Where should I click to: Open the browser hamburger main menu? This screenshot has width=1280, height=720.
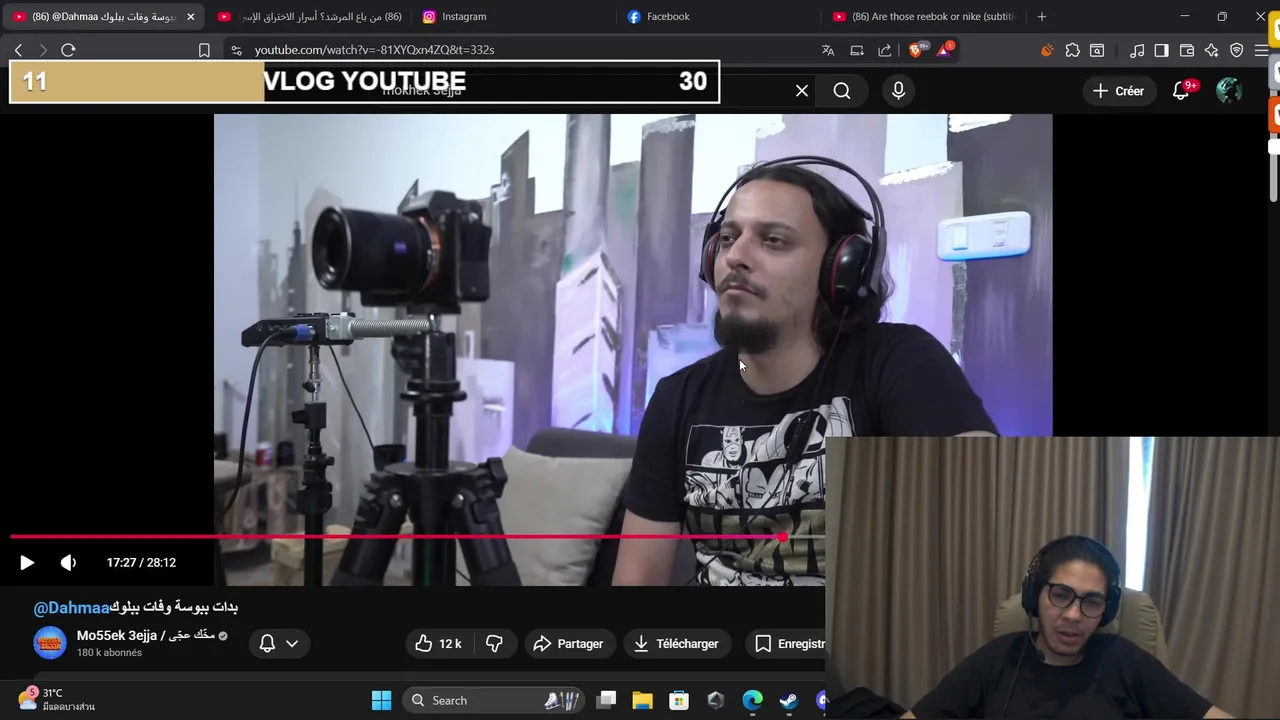(x=1261, y=50)
